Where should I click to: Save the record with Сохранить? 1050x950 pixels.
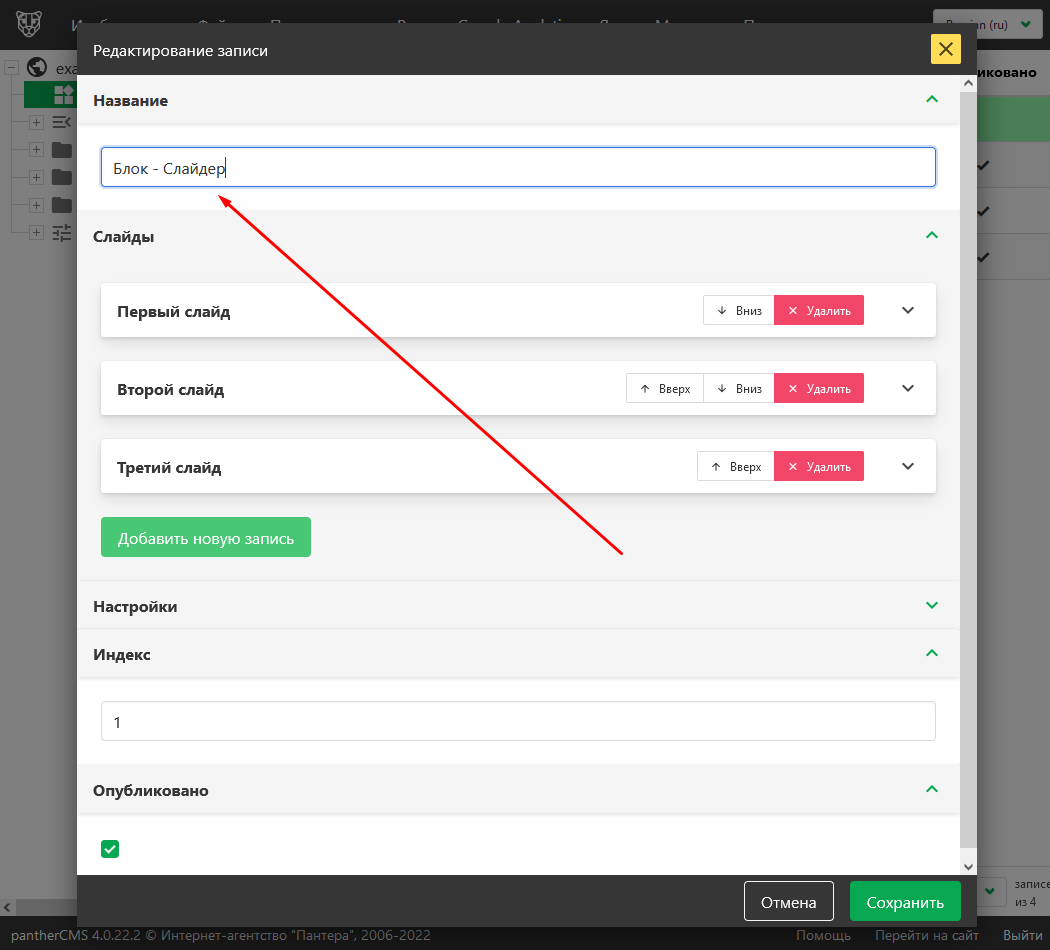905,902
